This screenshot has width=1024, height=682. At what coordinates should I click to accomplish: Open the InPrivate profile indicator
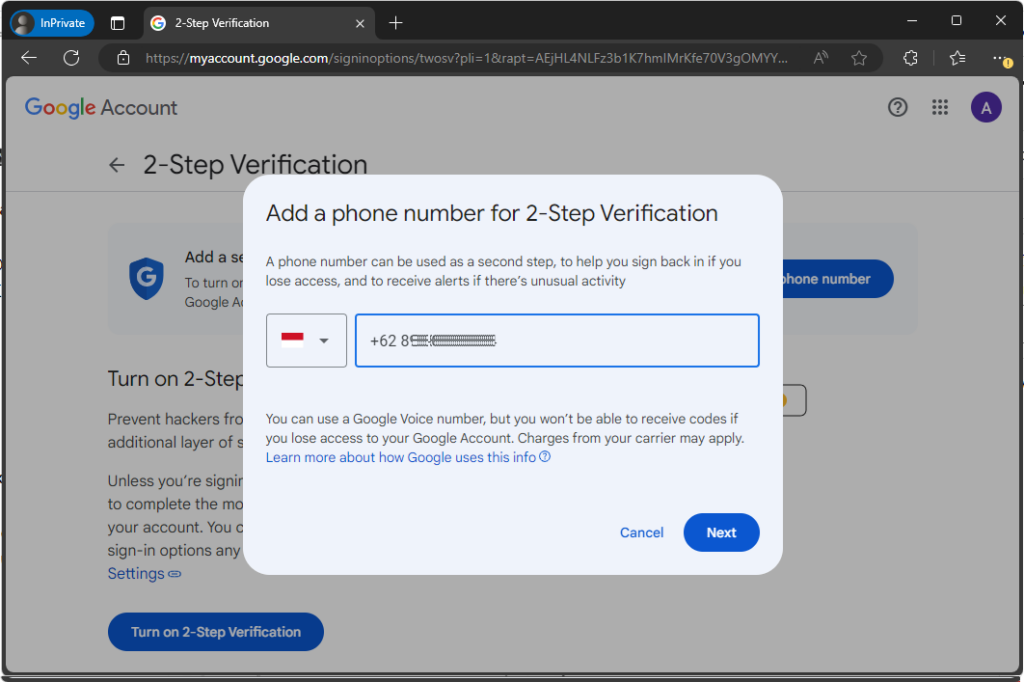coord(52,22)
